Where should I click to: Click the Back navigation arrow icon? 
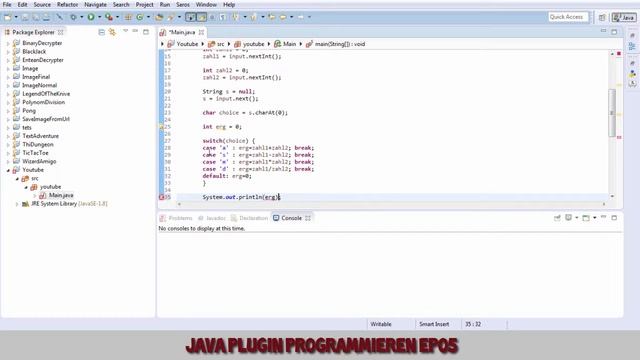(x=282, y=17)
